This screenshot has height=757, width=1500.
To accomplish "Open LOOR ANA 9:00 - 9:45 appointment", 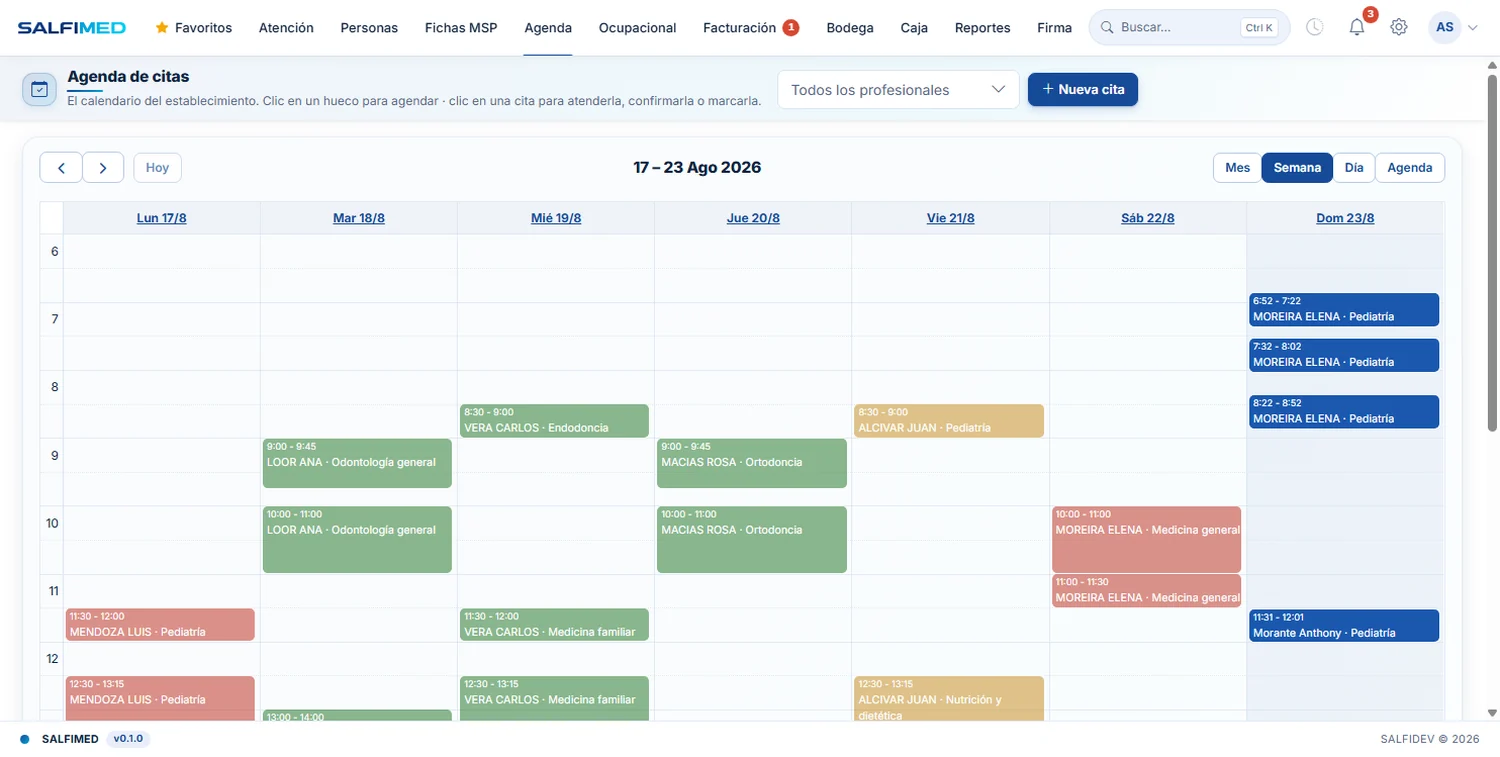I will 357,463.
